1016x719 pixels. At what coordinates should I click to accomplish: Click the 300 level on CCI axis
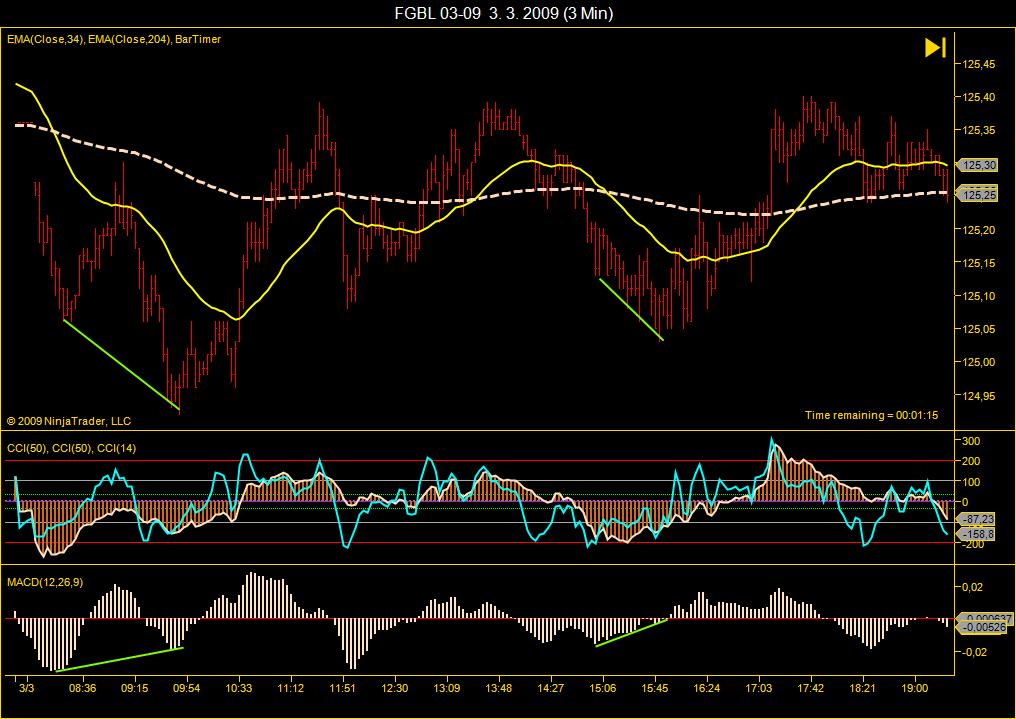[971, 441]
